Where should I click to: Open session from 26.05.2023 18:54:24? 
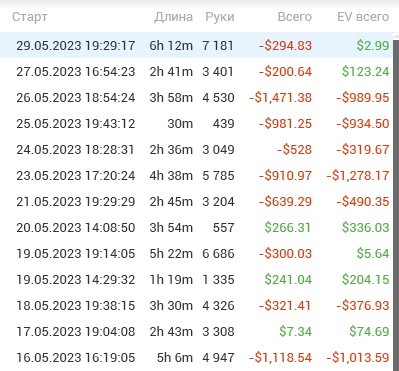coord(196,97)
